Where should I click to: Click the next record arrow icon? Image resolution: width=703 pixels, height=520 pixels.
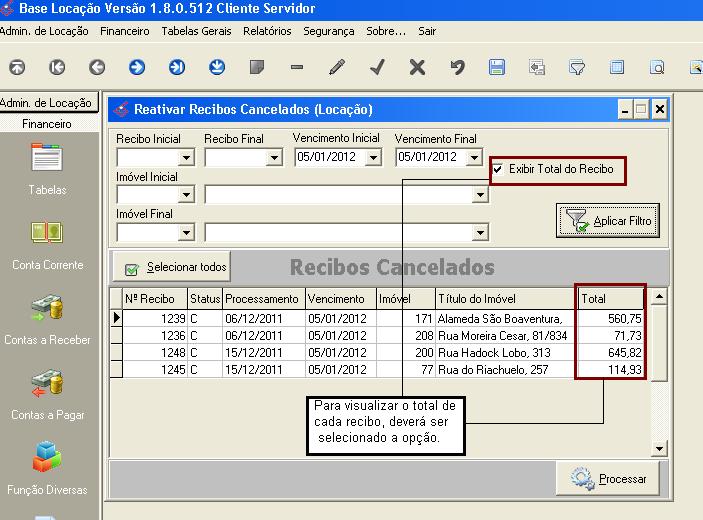pyautogui.click(x=137, y=68)
